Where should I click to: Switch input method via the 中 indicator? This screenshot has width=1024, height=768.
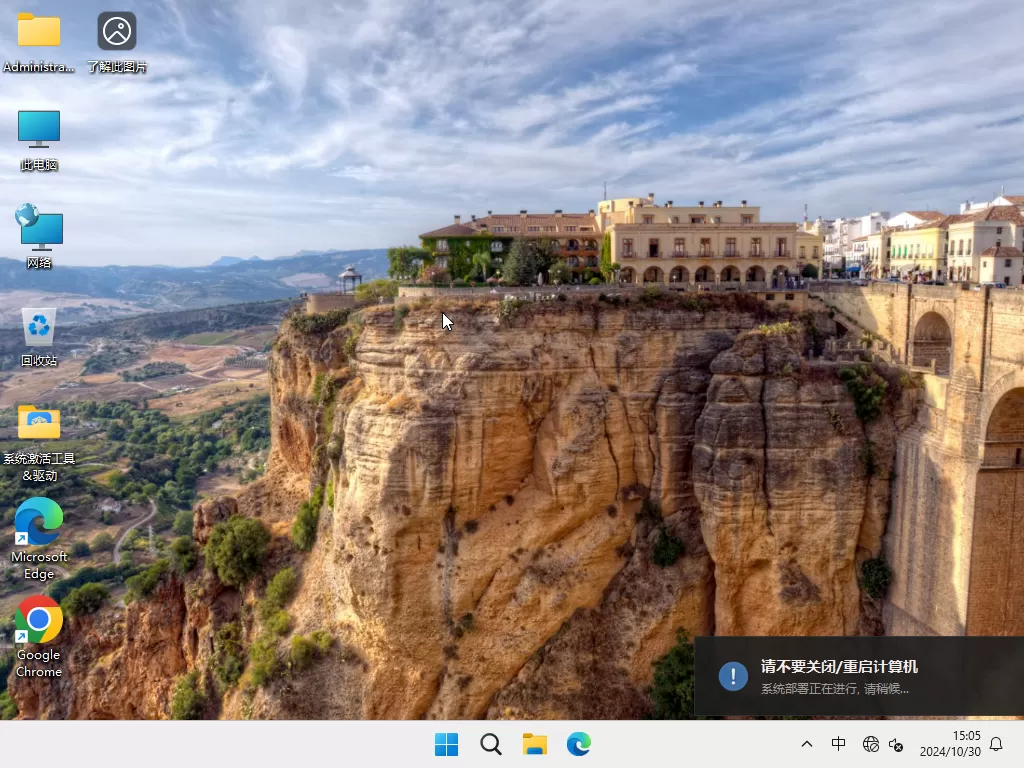(838, 745)
